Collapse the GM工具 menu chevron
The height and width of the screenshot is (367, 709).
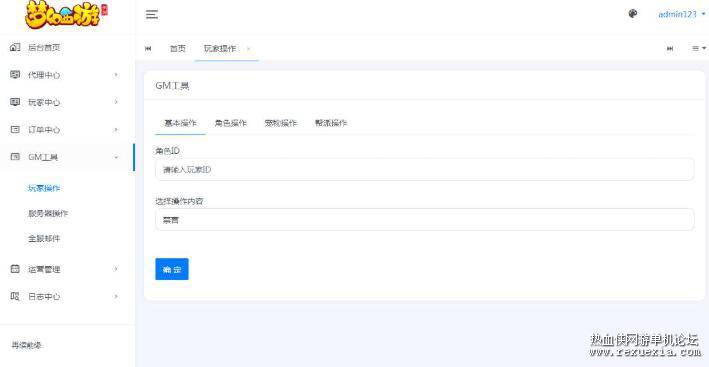click(116, 157)
